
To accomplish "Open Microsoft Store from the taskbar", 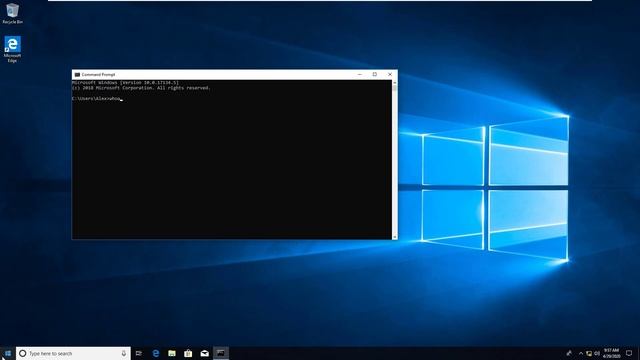I will pos(188,353).
